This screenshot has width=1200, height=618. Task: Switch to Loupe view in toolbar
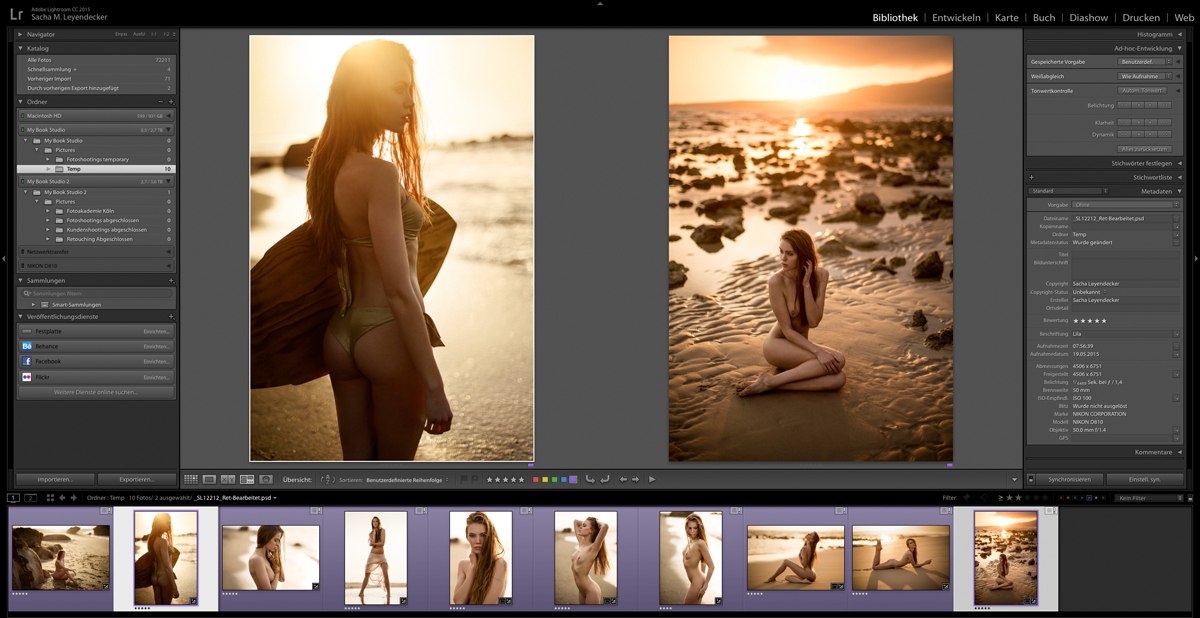tap(209, 480)
